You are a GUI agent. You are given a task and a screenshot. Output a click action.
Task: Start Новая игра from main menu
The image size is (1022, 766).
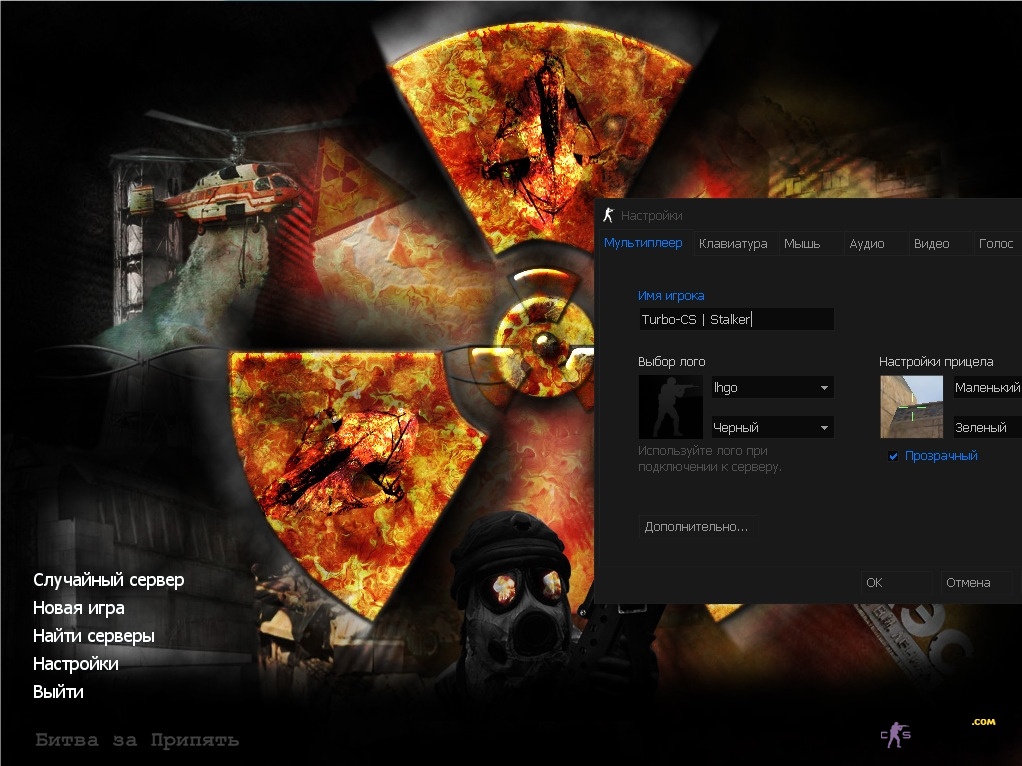[79, 608]
